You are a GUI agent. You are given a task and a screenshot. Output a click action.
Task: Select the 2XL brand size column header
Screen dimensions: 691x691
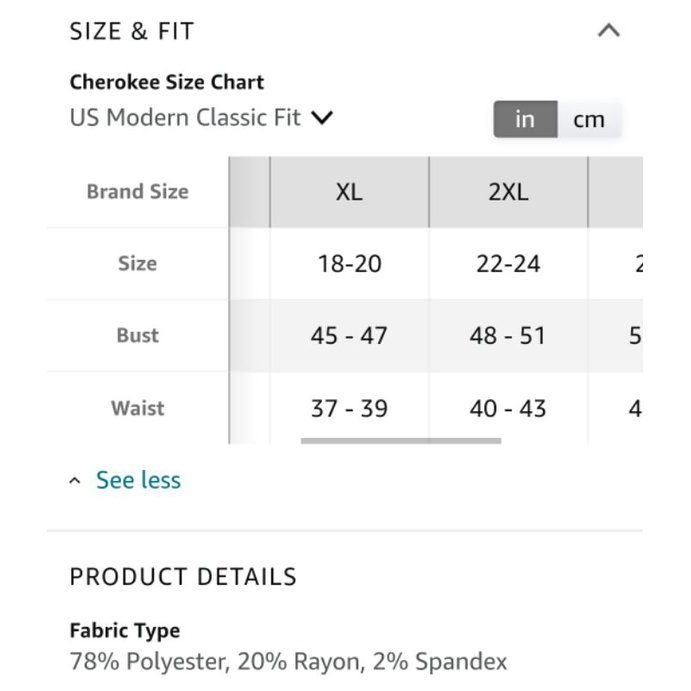coord(509,192)
